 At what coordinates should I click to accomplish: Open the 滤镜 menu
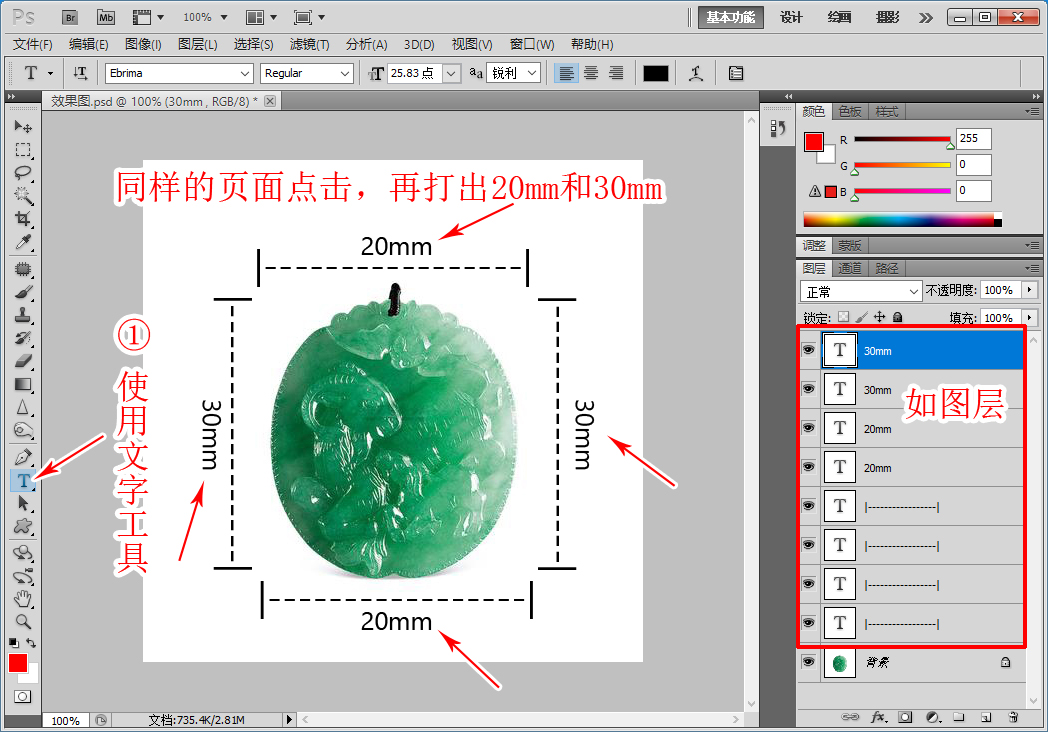310,44
